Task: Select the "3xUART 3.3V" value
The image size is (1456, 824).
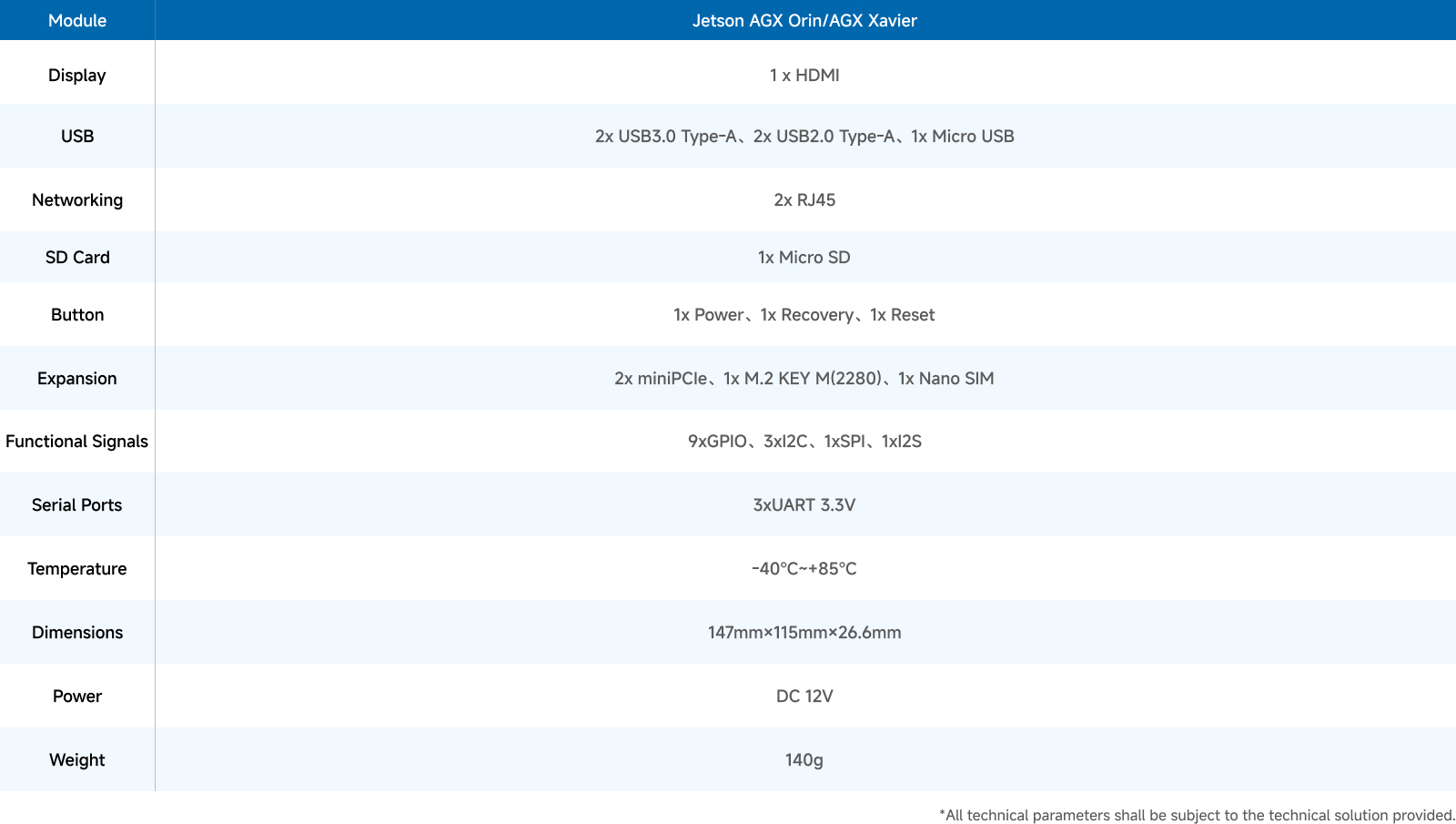Action: [804, 505]
